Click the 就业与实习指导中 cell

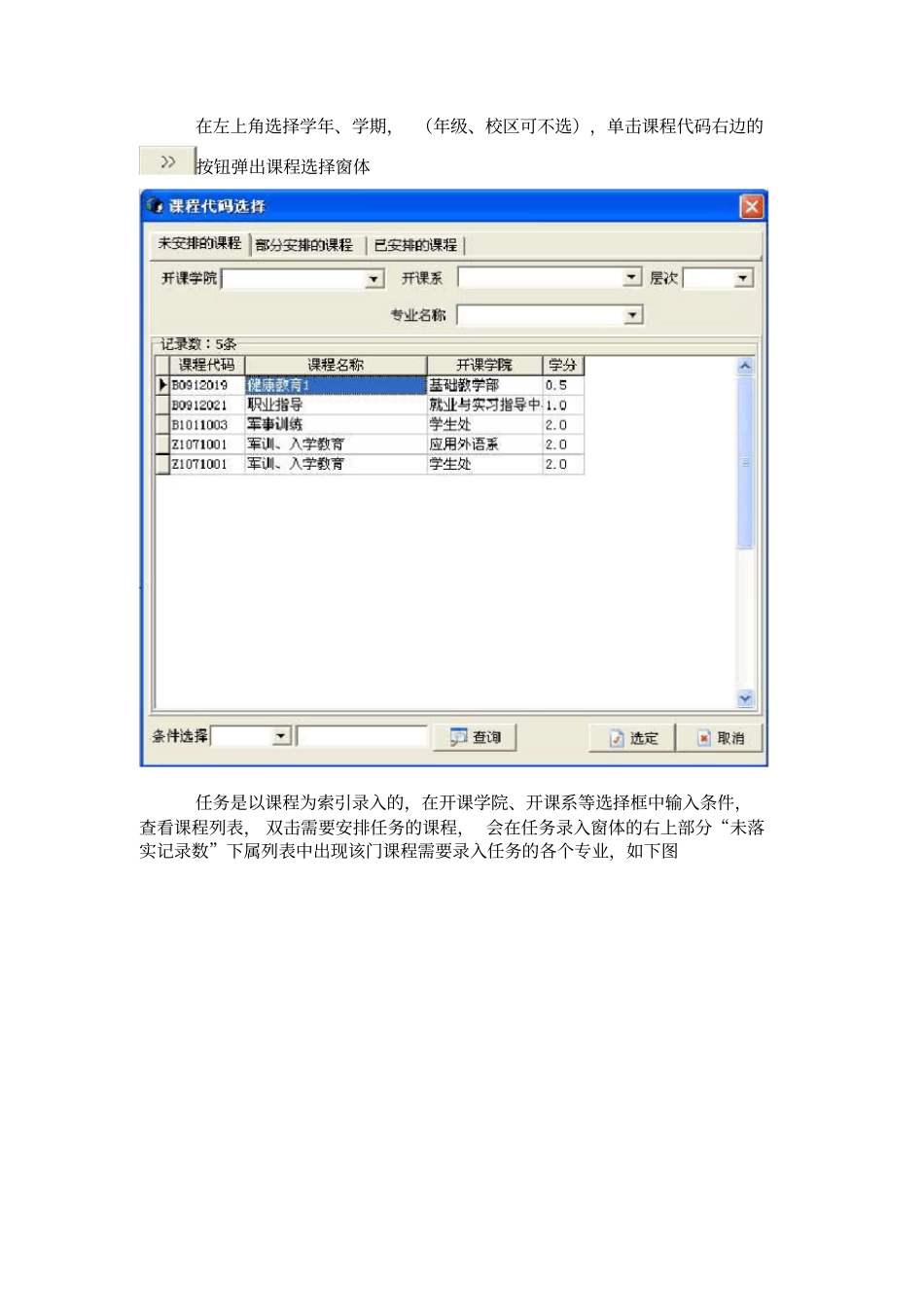pos(484,405)
